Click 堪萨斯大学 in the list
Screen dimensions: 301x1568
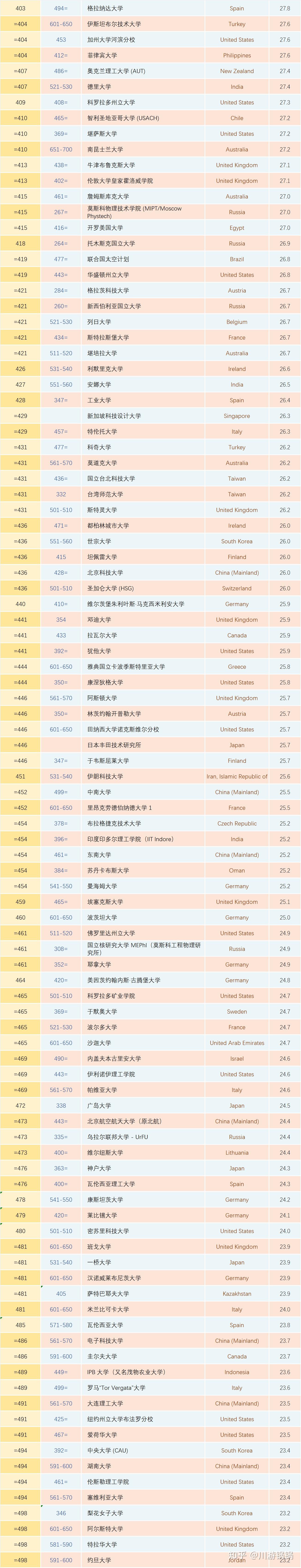(102, 134)
